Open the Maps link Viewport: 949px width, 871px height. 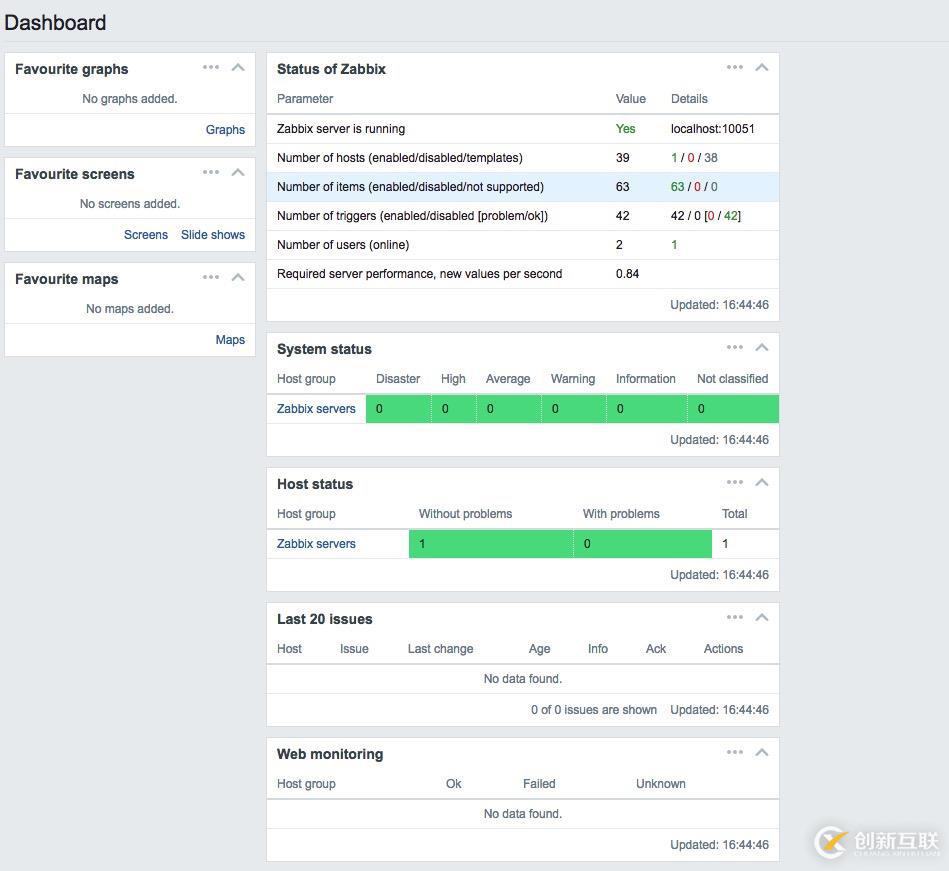[x=230, y=338]
